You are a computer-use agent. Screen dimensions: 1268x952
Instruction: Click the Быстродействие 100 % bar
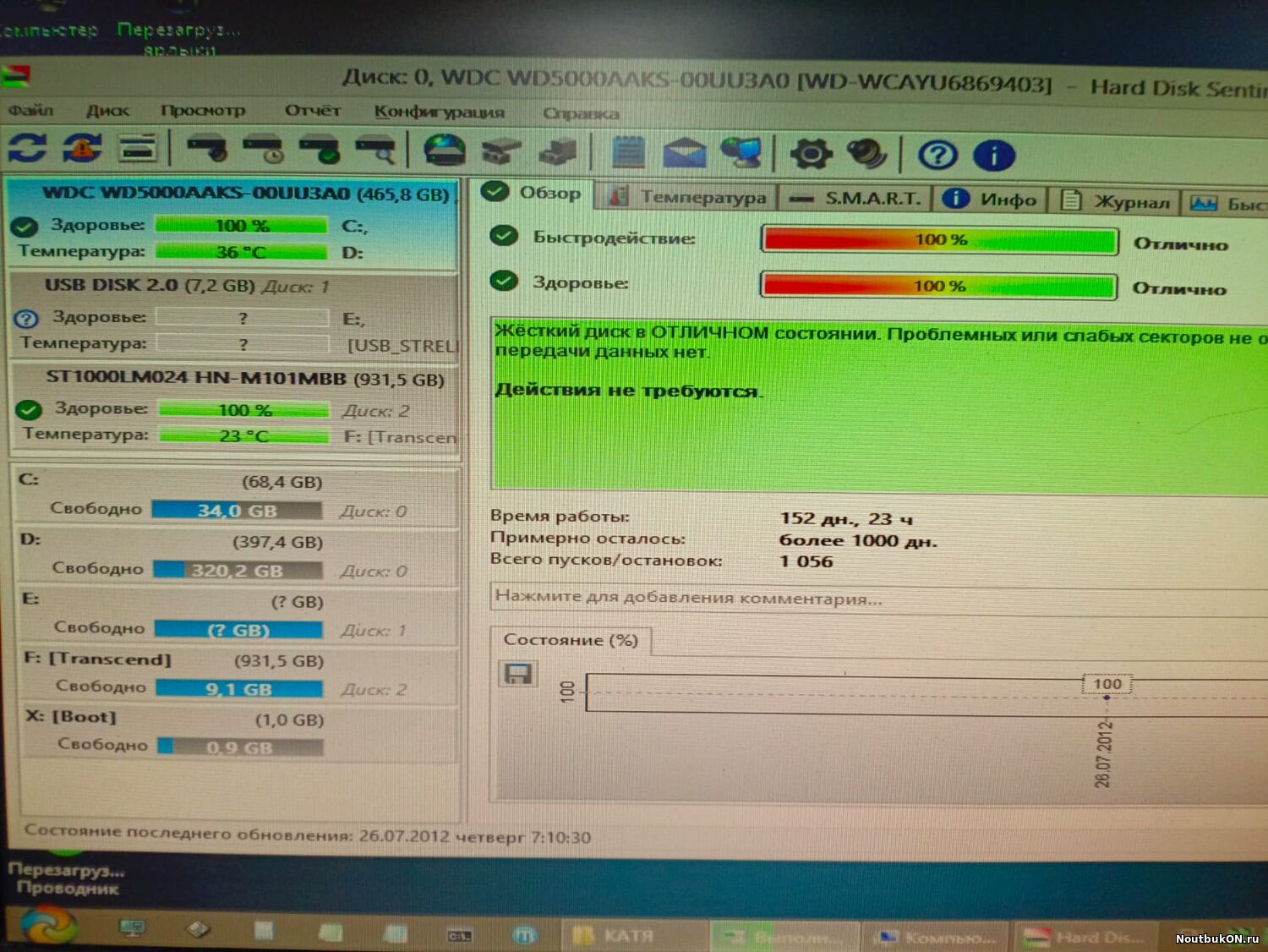(939, 240)
